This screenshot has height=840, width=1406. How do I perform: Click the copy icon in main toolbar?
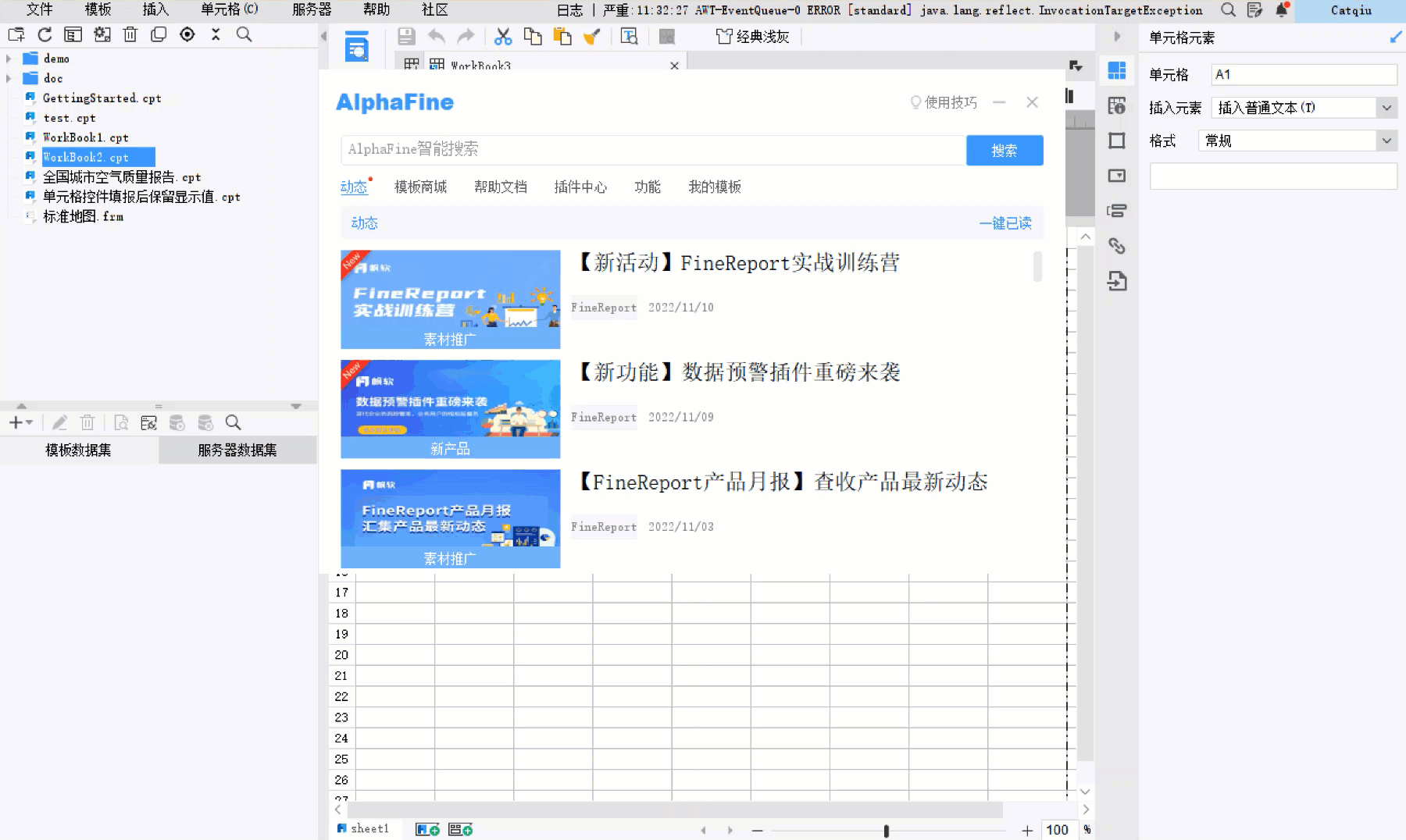tap(533, 36)
